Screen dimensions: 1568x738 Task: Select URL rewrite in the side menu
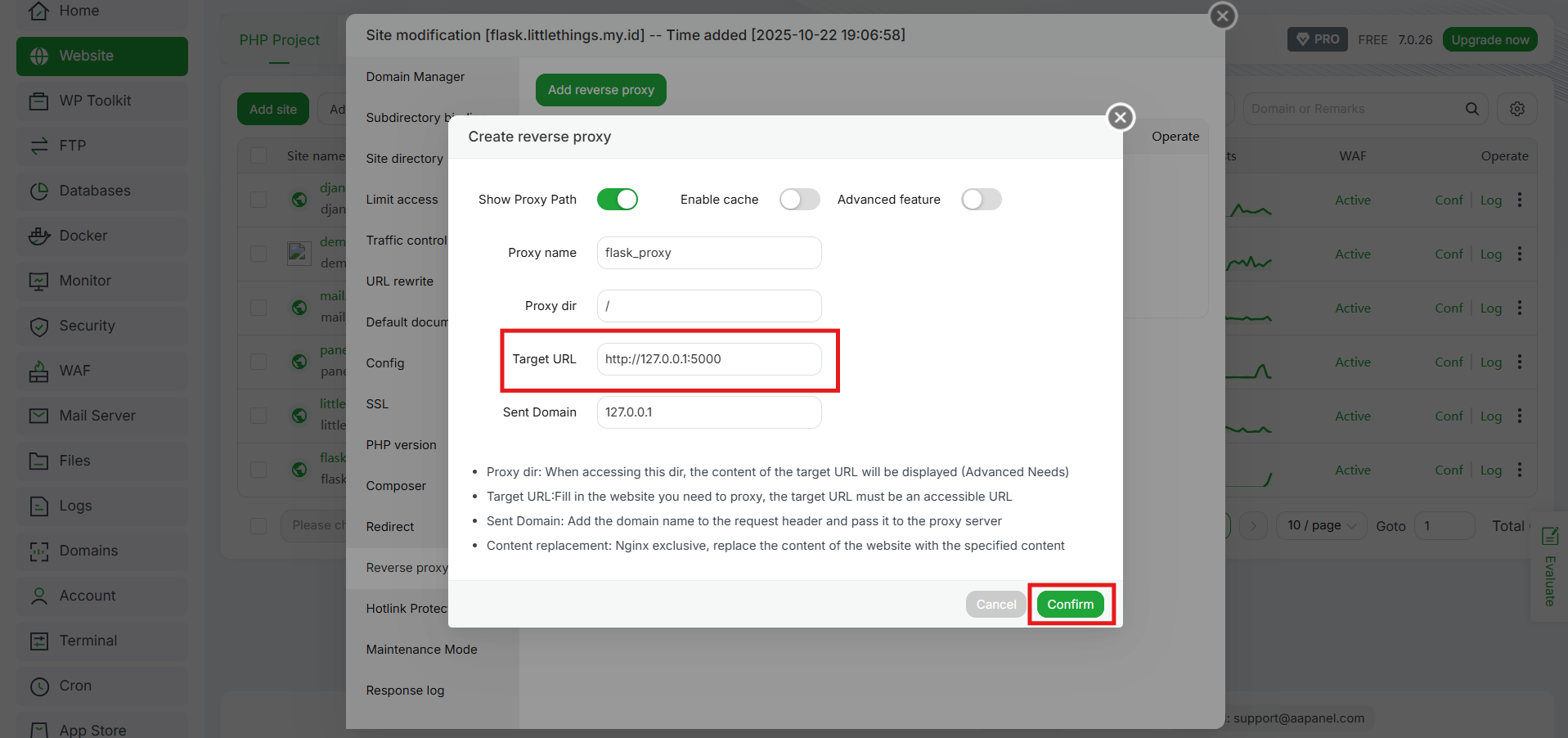tap(400, 281)
